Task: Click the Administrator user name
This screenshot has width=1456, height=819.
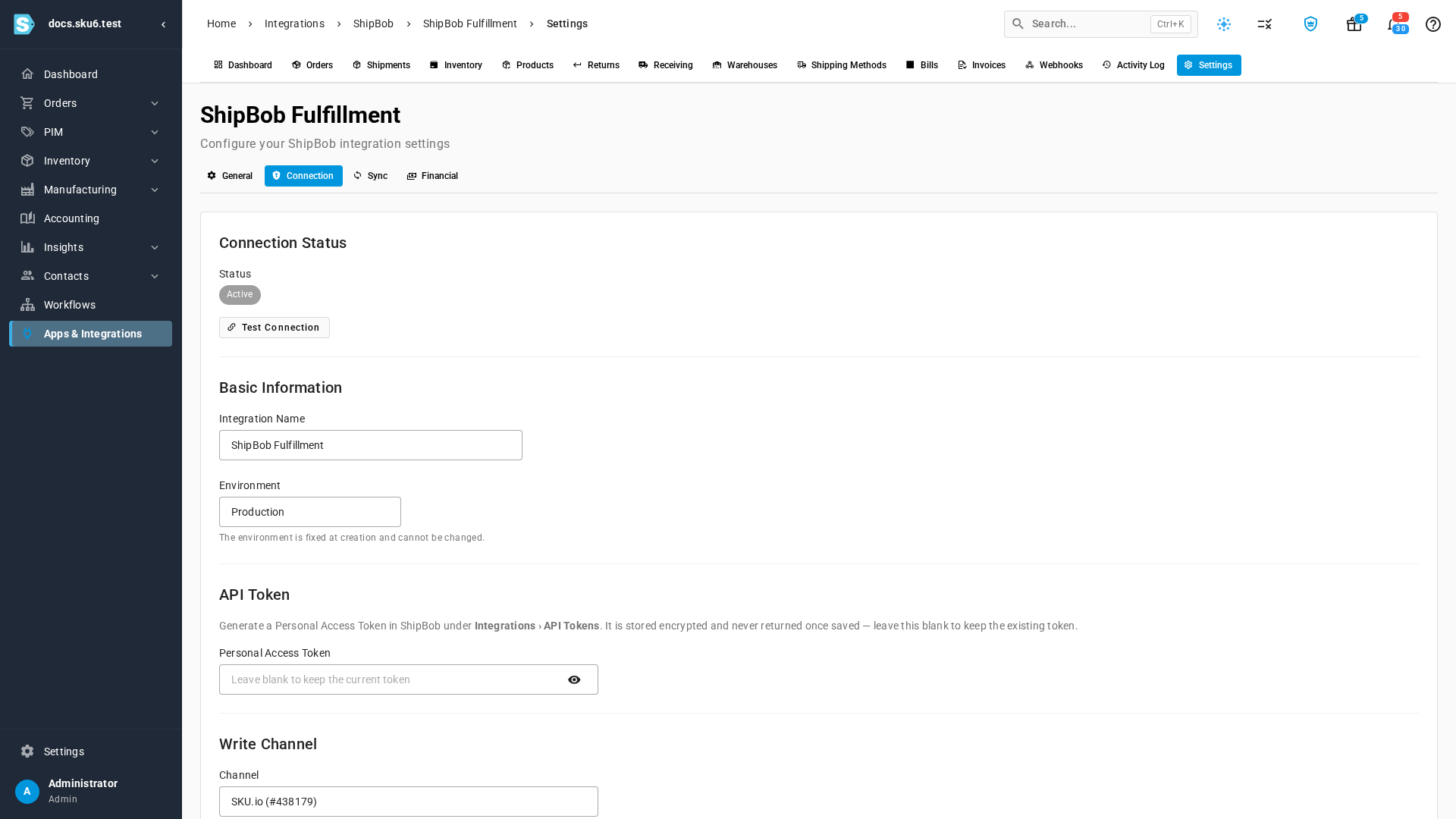Action: tap(83, 784)
